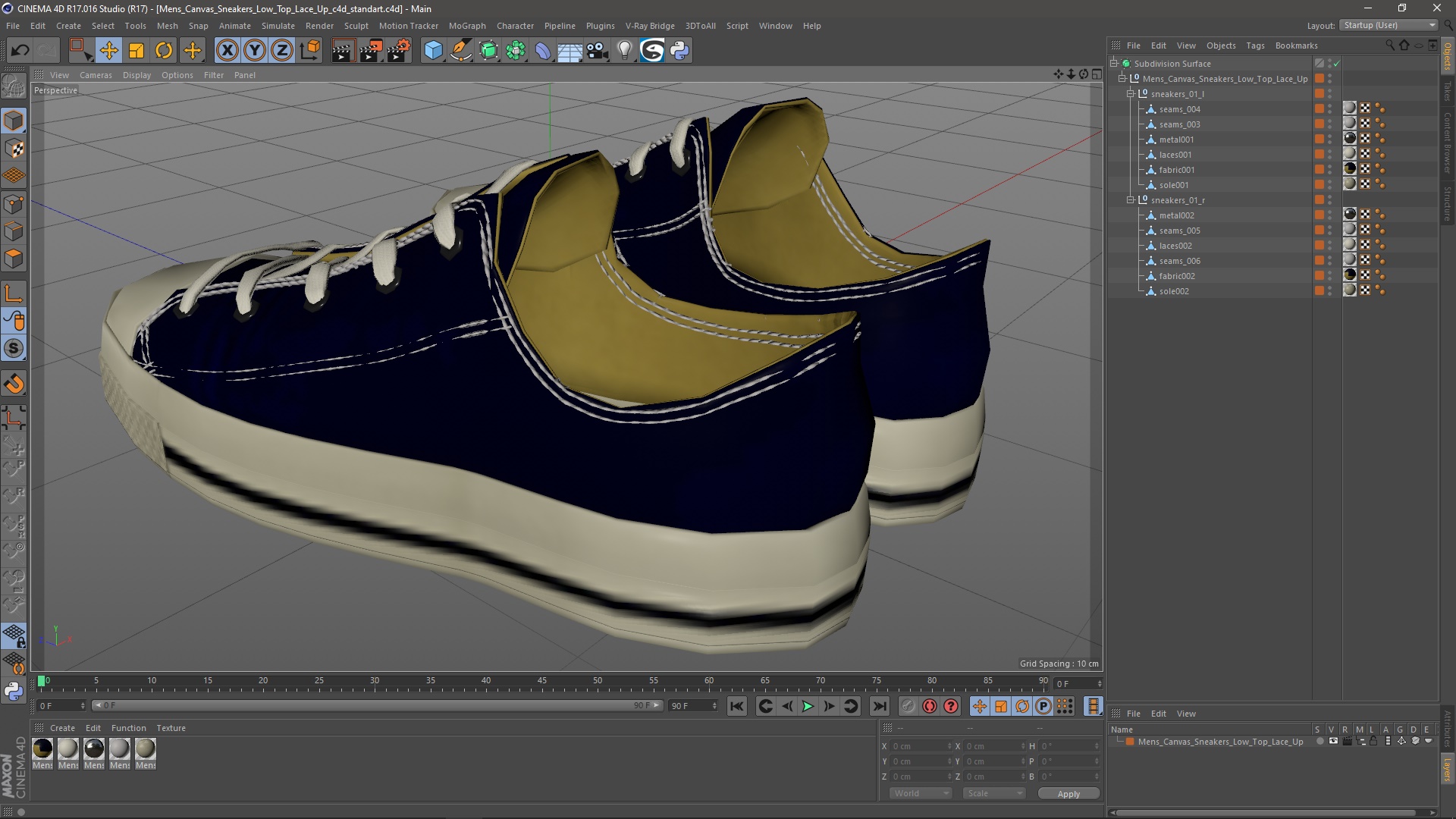This screenshot has height=819, width=1456.
Task: Select the metal002 object
Action: pos(1176,215)
